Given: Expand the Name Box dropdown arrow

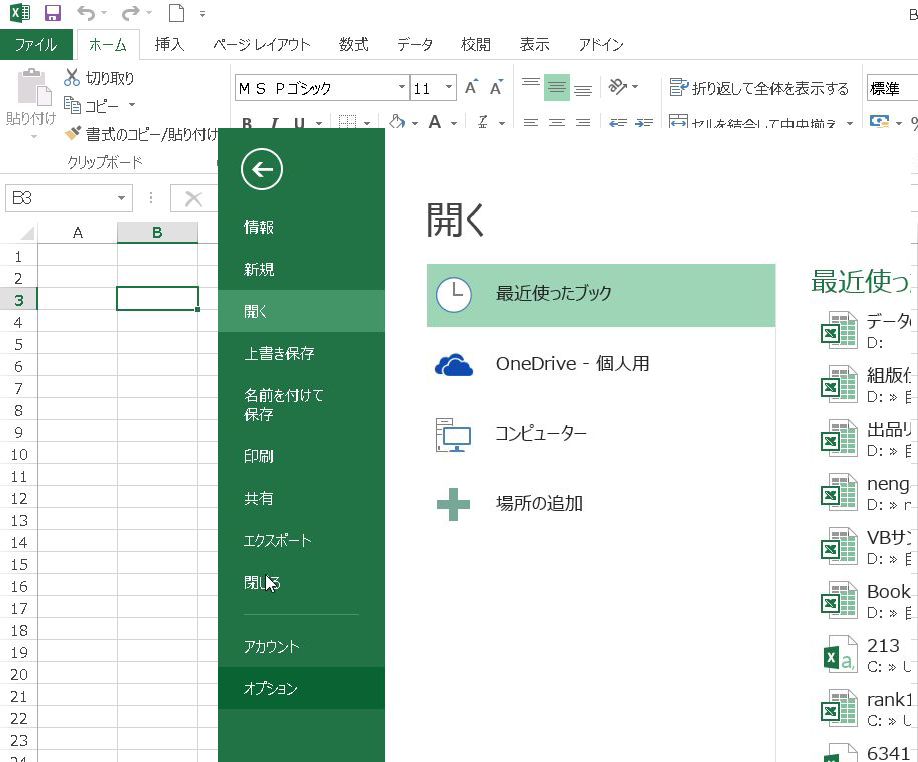Looking at the screenshot, I should click(121, 198).
